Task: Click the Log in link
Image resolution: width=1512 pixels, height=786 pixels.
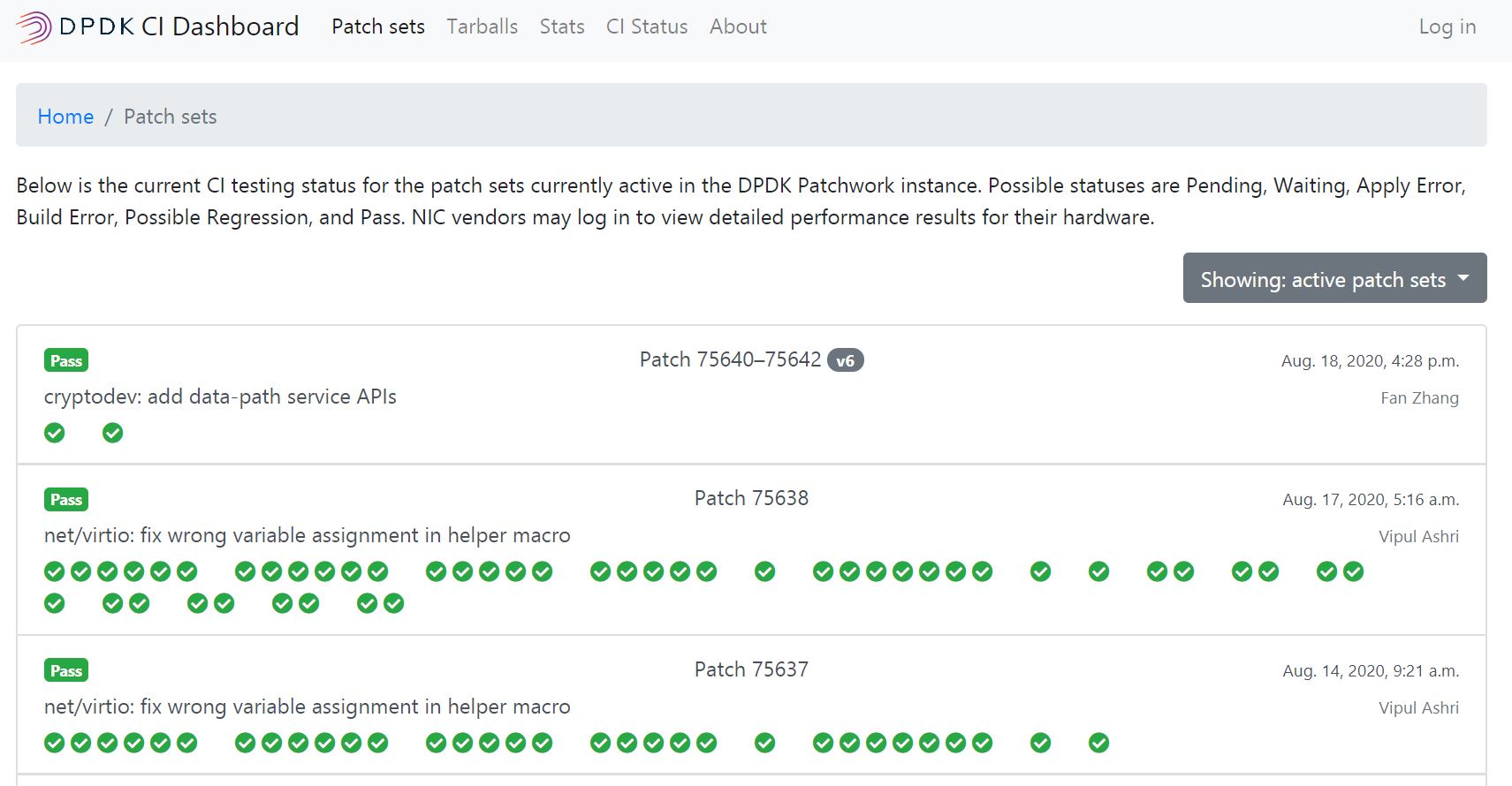Action: click(x=1447, y=26)
